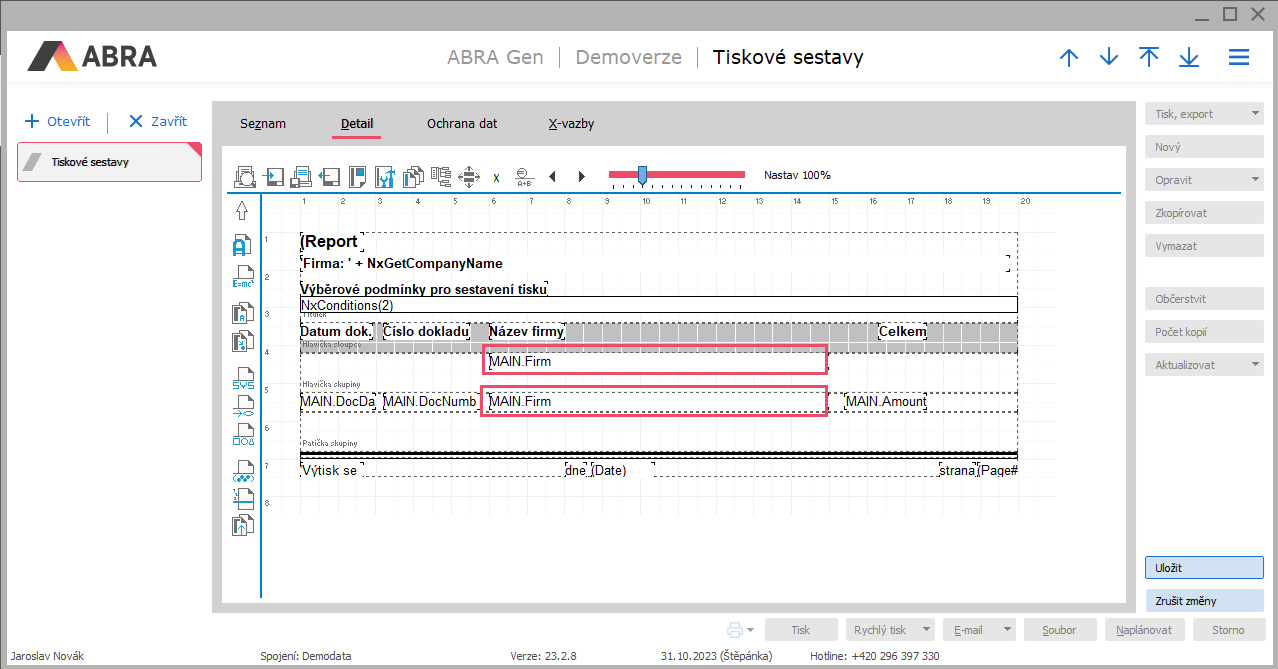Click the Občerstvit button
The image size is (1278, 669).
(x=1204, y=299)
